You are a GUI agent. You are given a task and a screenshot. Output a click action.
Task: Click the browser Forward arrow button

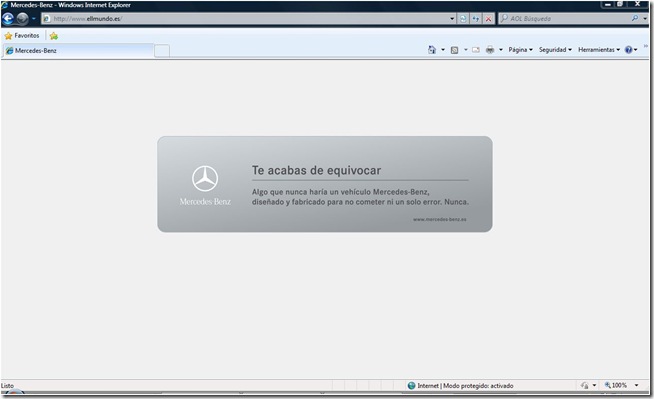(23, 19)
